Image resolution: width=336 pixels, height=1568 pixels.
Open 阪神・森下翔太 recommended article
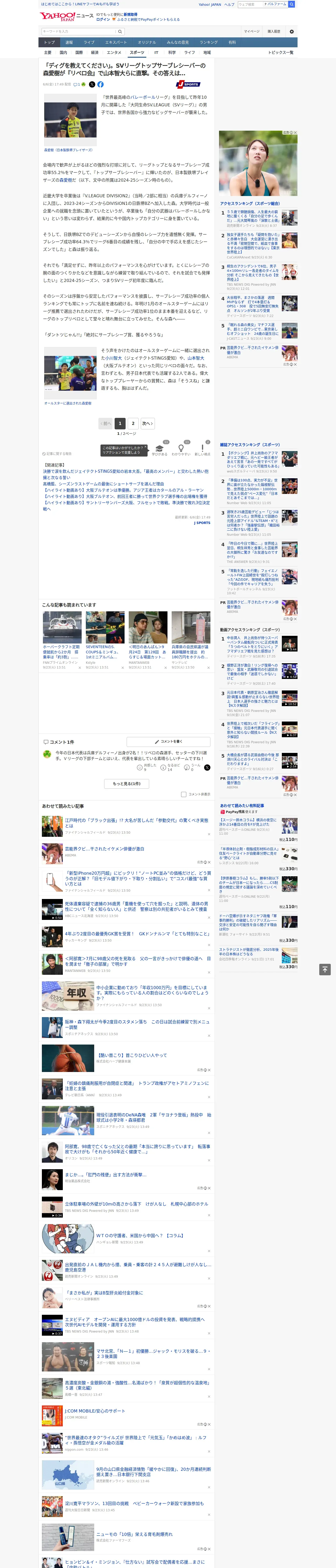pyautogui.click(x=137, y=1024)
